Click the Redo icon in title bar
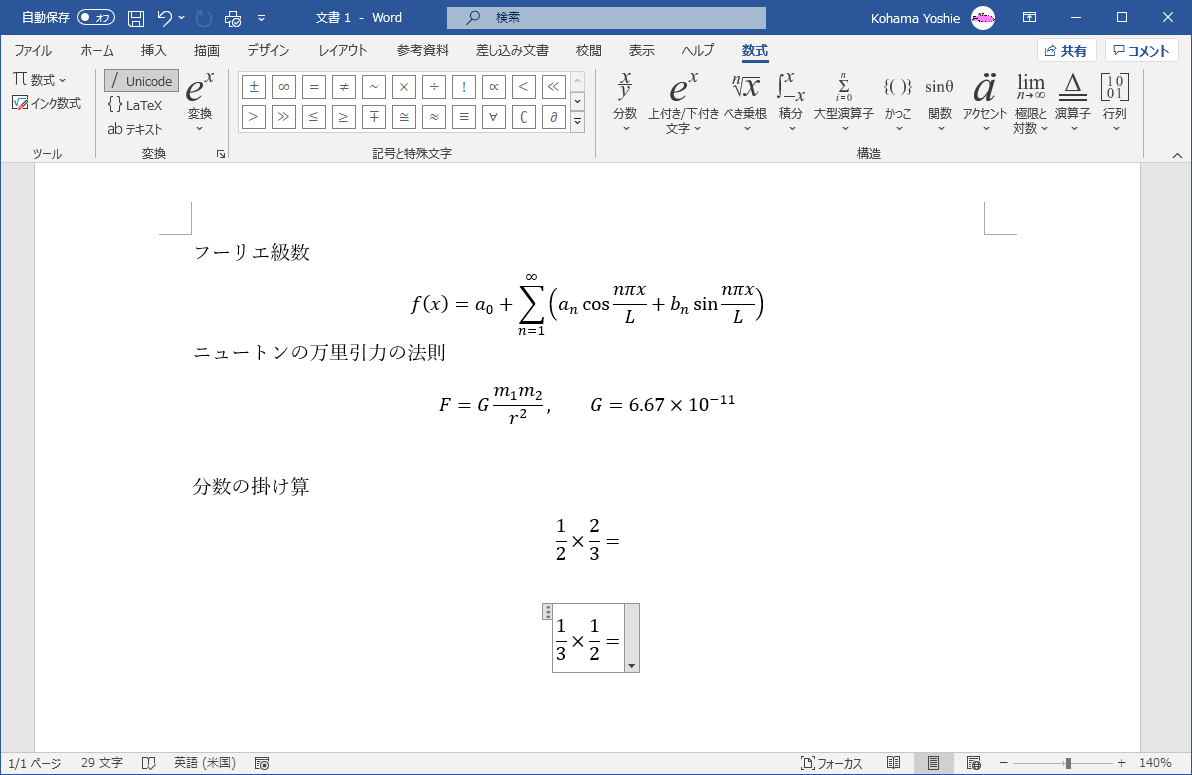 (203, 18)
